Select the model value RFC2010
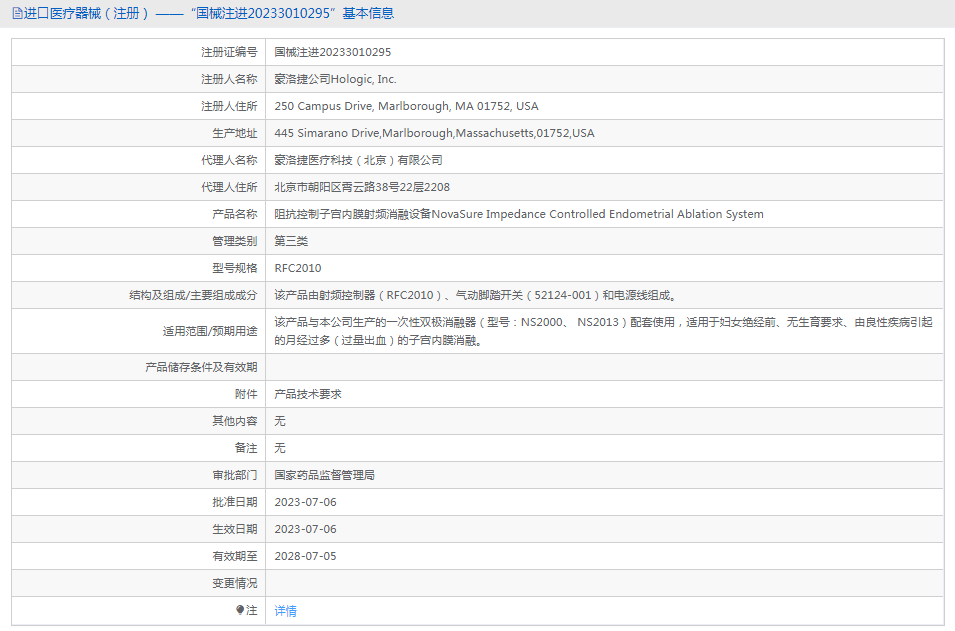955x631 pixels. click(x=298, y=268)
